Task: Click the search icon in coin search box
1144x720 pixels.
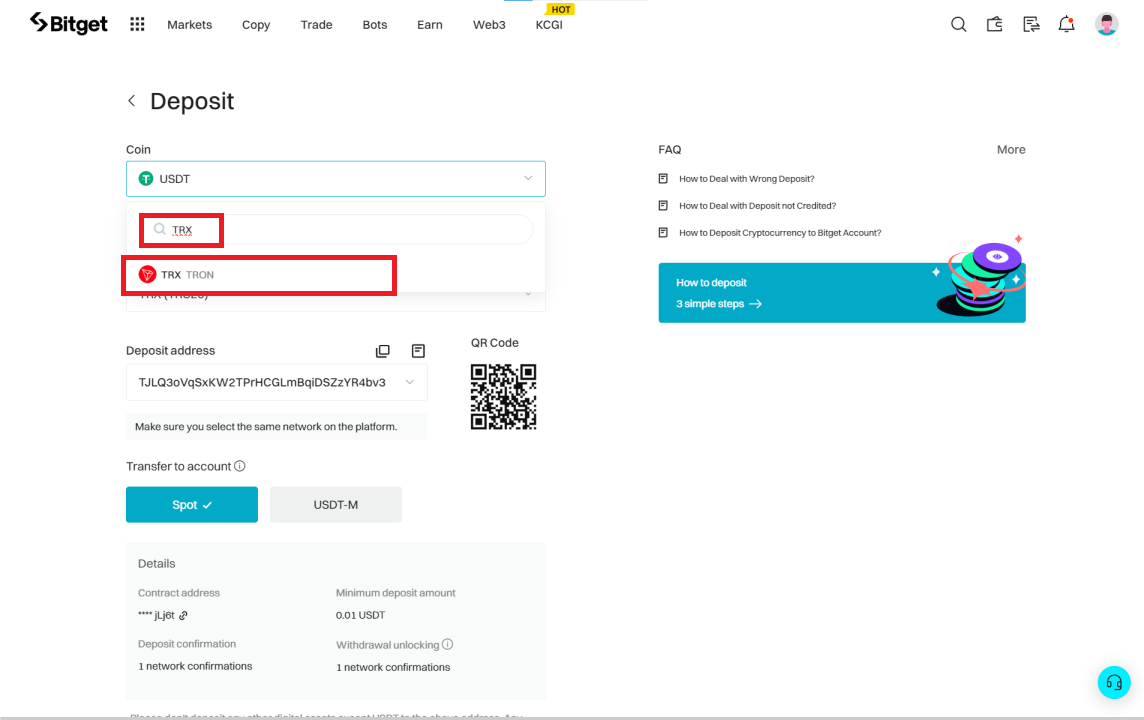Action: [160, 229]
